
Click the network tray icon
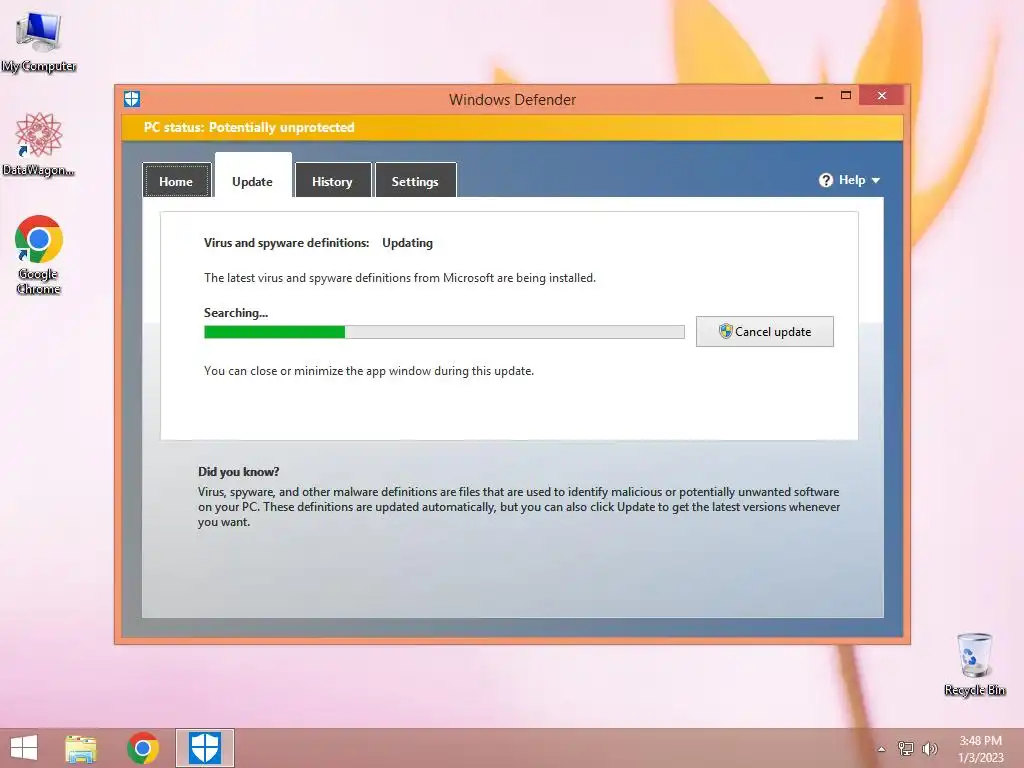[906, 748]
